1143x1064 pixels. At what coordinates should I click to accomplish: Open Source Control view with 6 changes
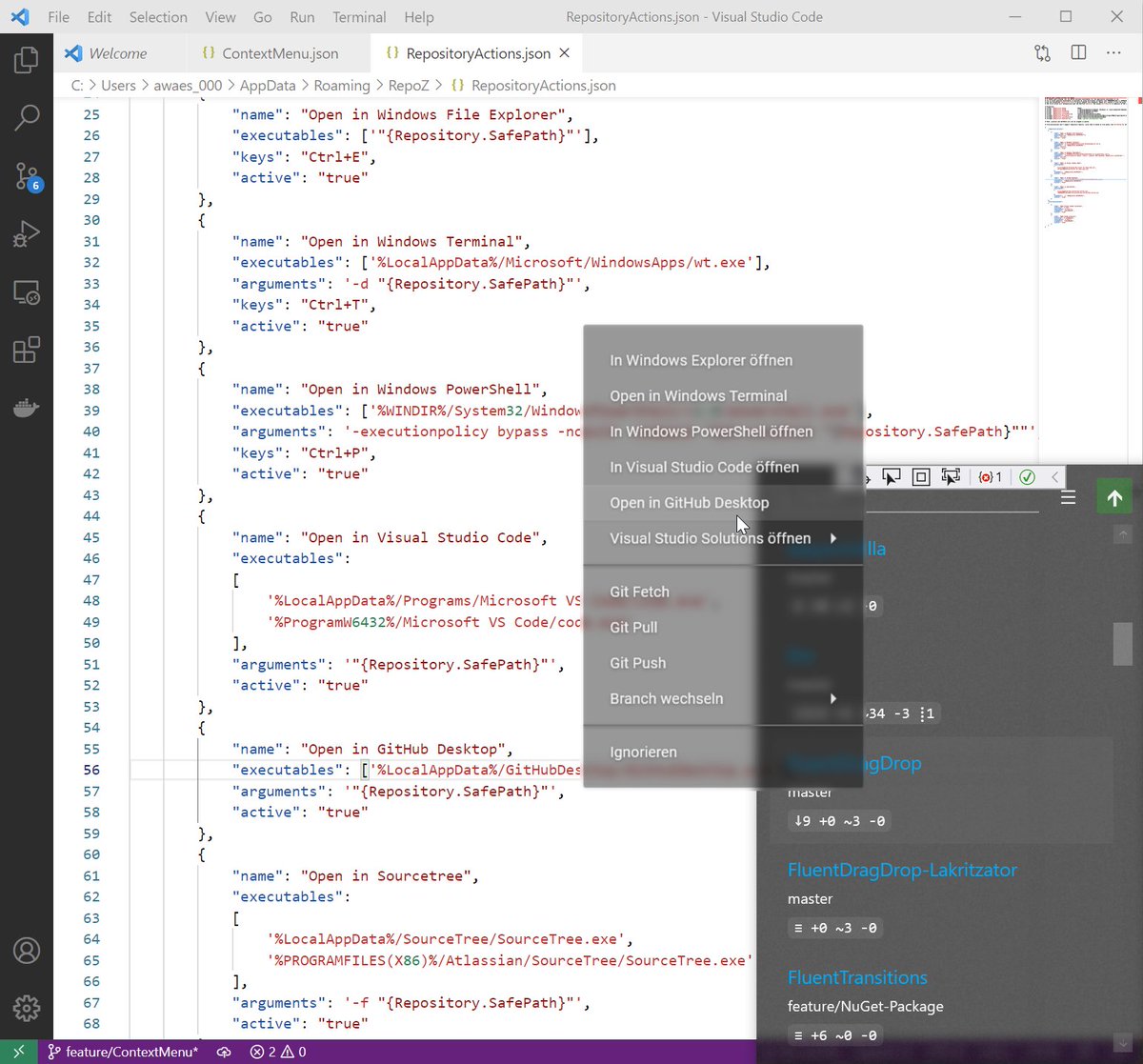(x=27, y=175)
